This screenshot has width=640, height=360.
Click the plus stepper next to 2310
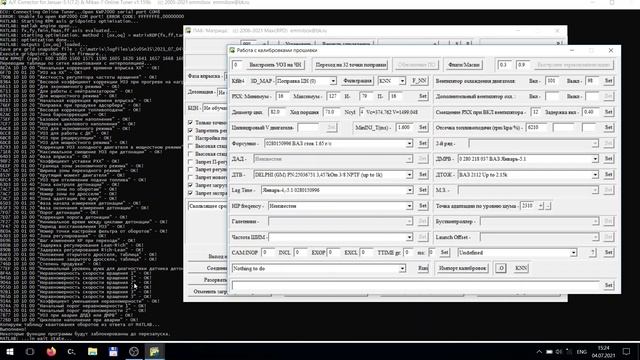[x=541, y=206]
